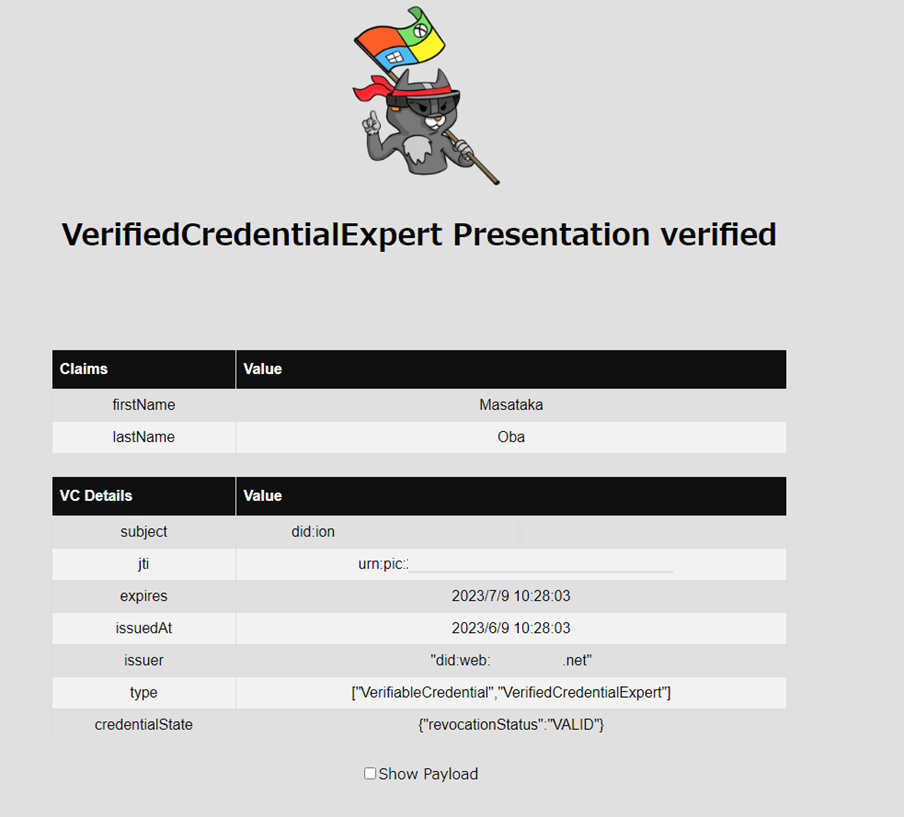Click the revocationStatus VALID value
The height and width of the screenshot is (817, 904).
[x=511, y=724]
